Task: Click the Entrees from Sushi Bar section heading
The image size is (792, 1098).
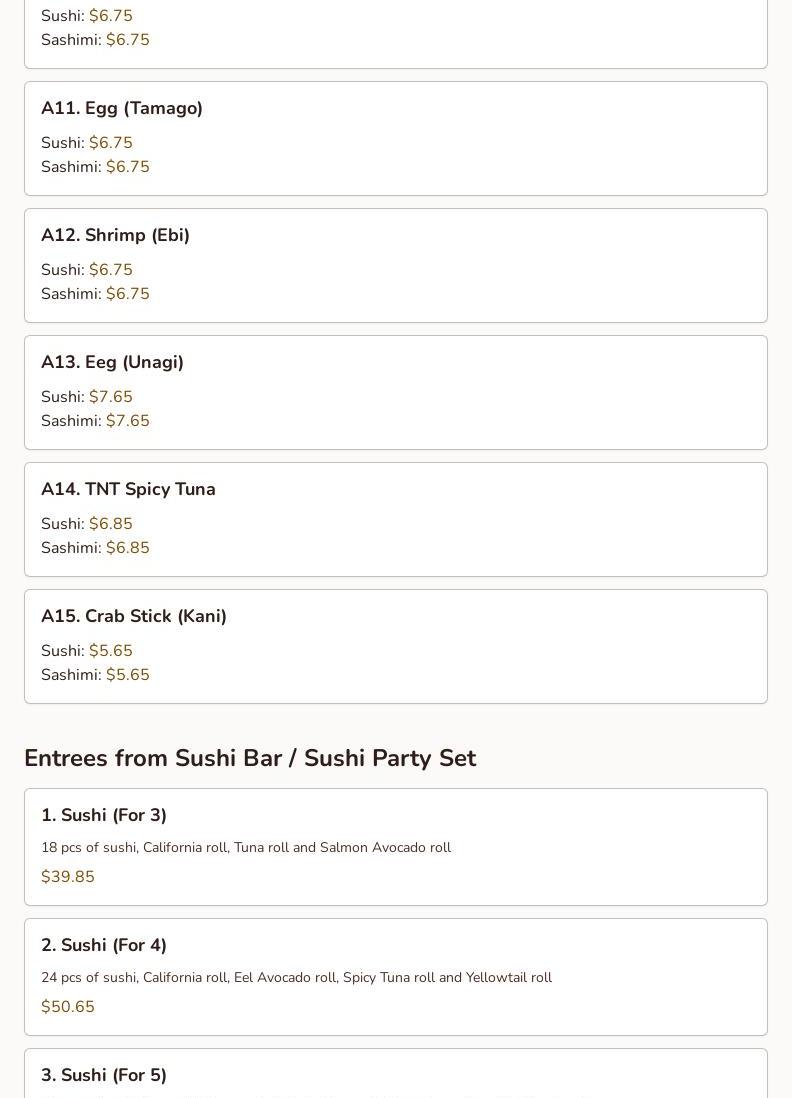Action: (x=250, y=758)
